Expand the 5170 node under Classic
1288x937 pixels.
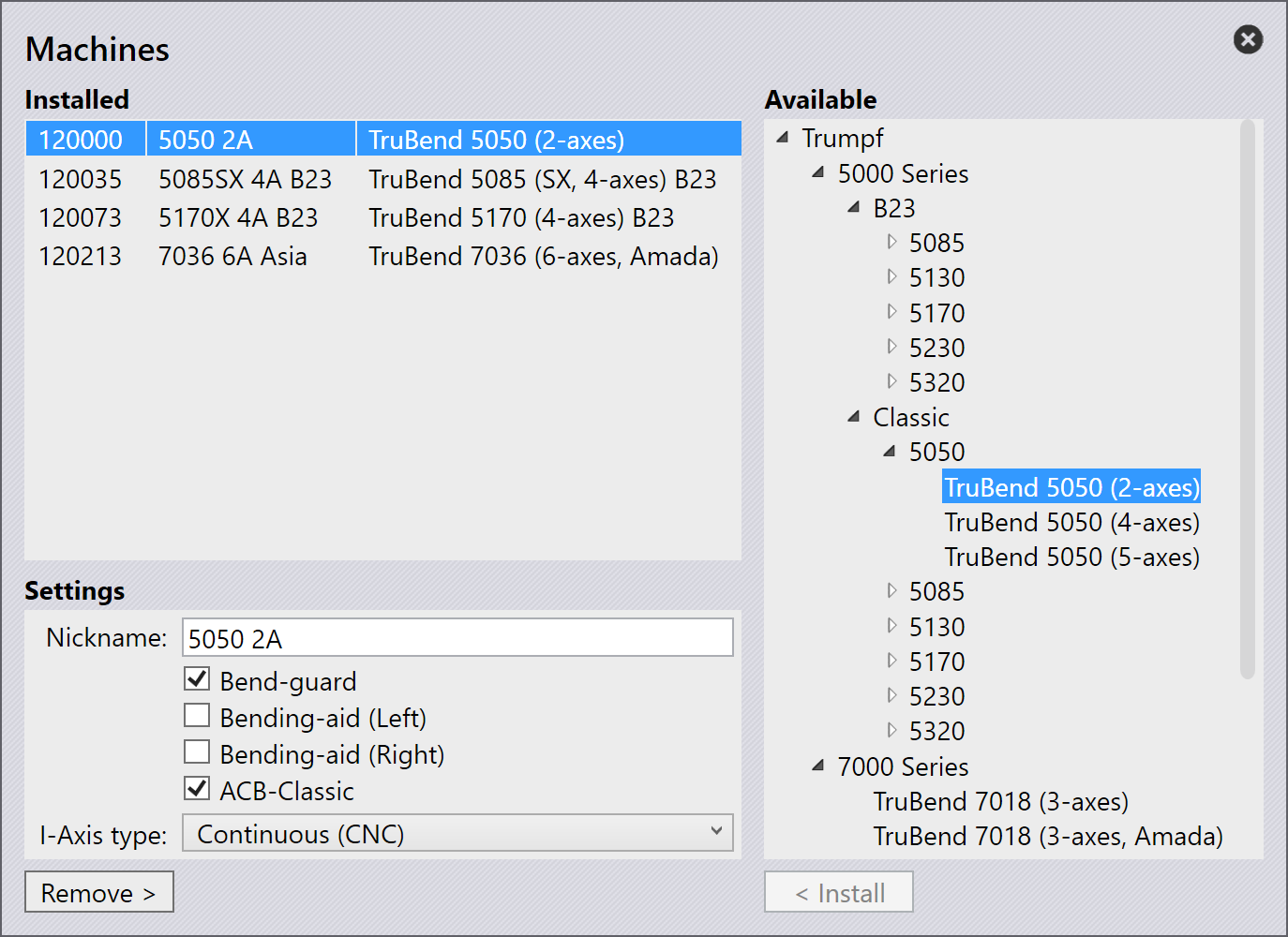pyautogui.click(x=891, y=661)
